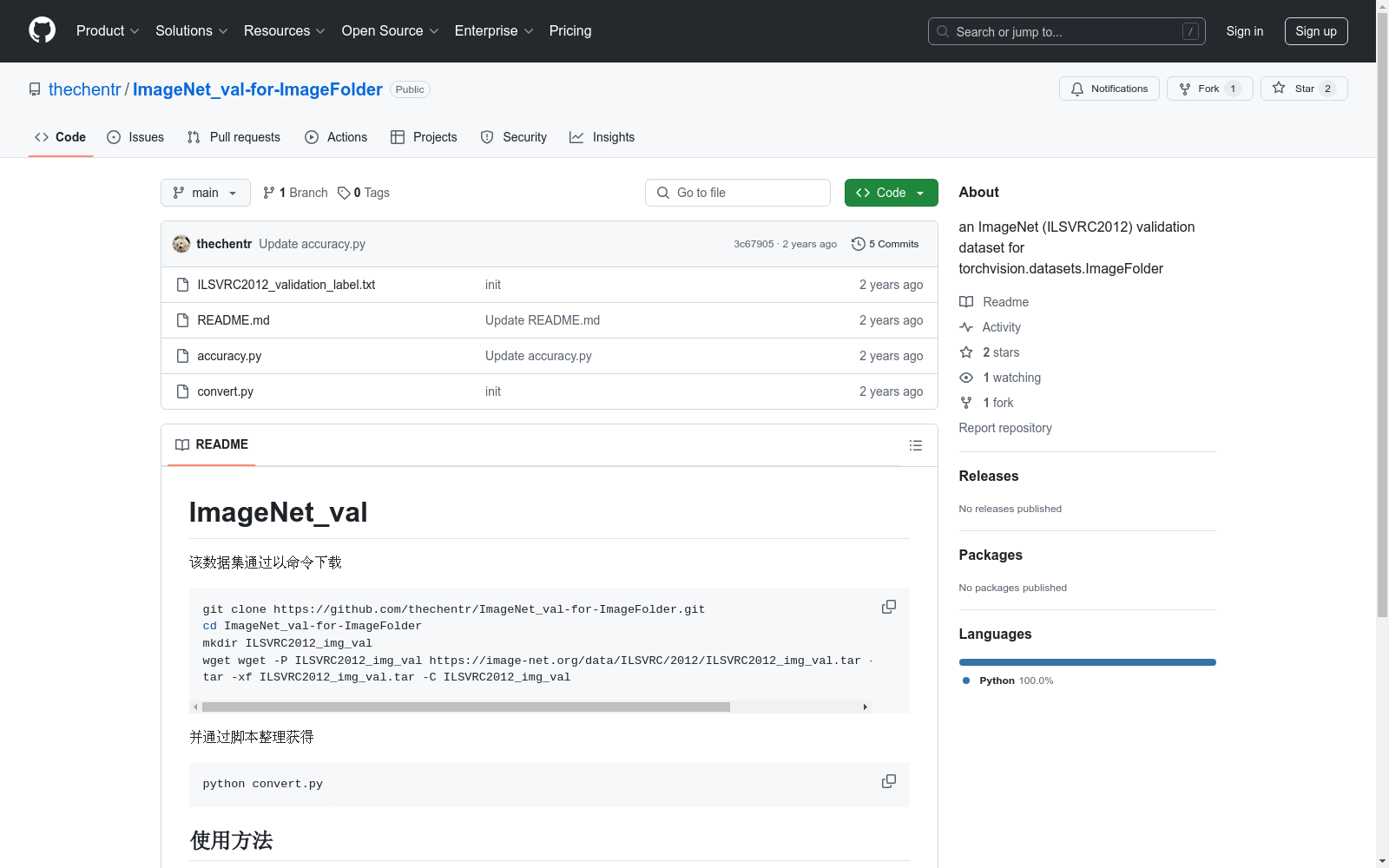Screen dimensions: 1389x868
Task: Open the README outline list icon
Action: [915, 445]
